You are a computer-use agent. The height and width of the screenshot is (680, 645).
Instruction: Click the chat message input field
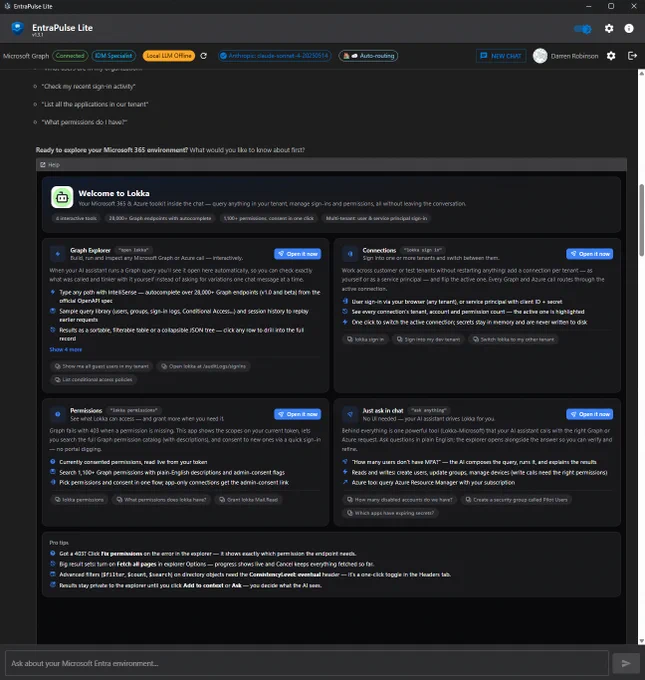click(x=307, y=663)
